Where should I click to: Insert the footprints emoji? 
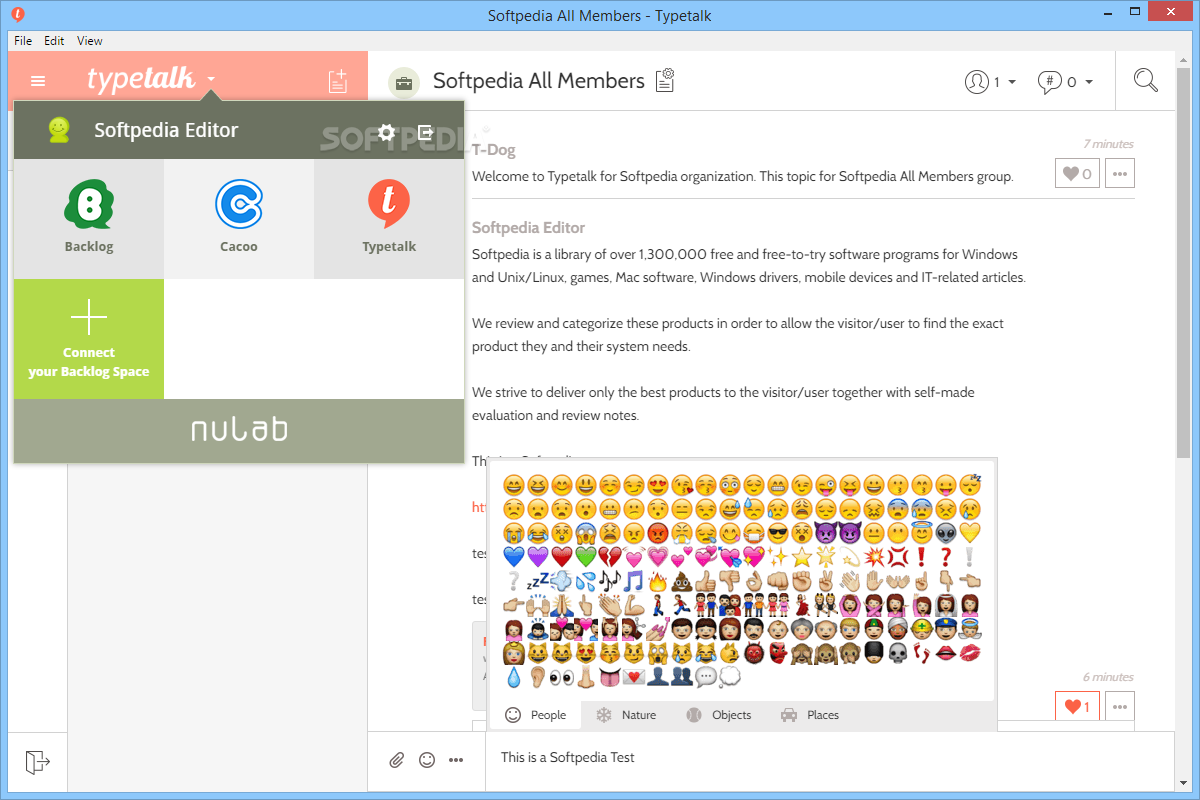coord(922,652)
